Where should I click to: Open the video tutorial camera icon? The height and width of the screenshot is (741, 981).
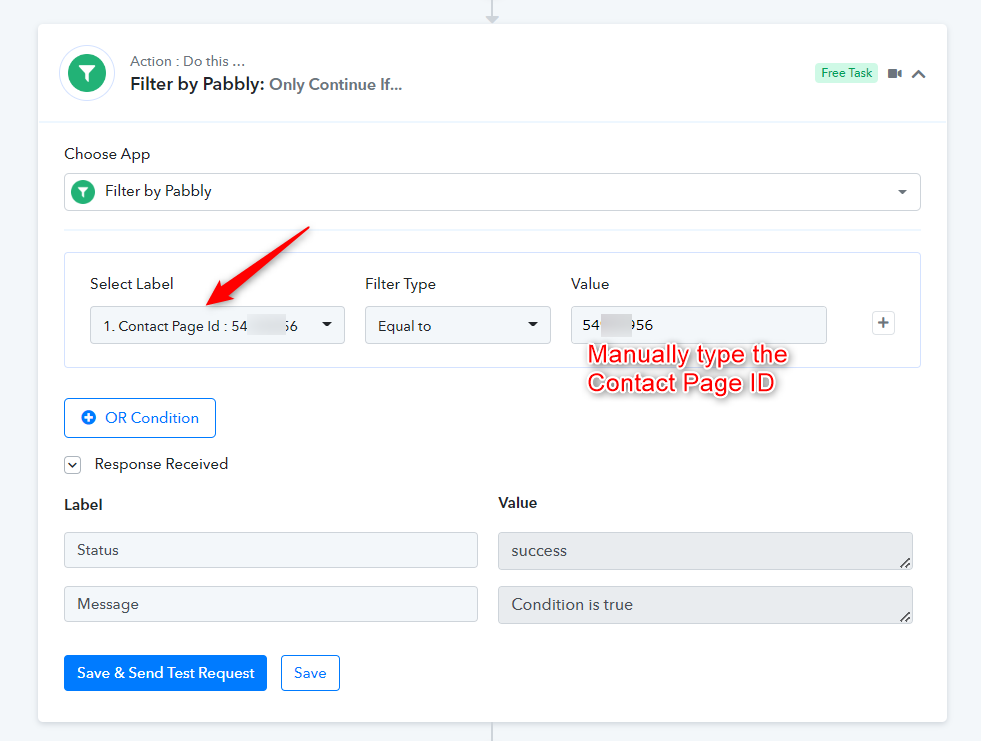click(895, 74)
